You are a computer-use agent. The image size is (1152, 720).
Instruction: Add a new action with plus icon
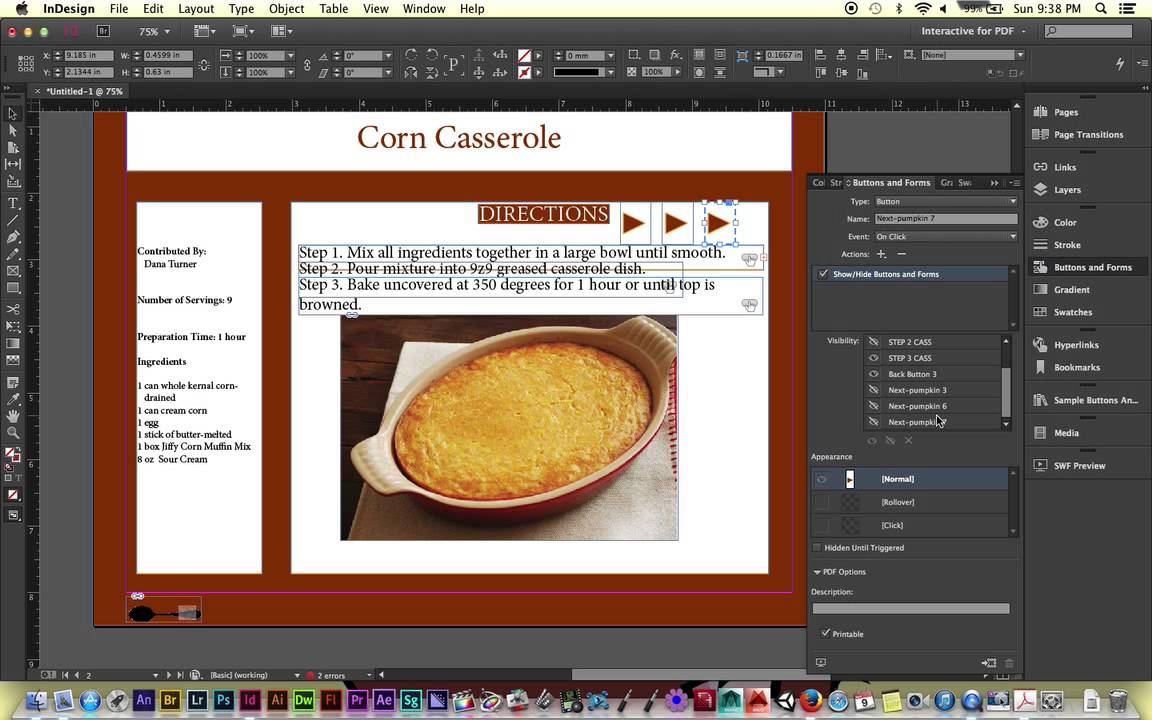881,254
